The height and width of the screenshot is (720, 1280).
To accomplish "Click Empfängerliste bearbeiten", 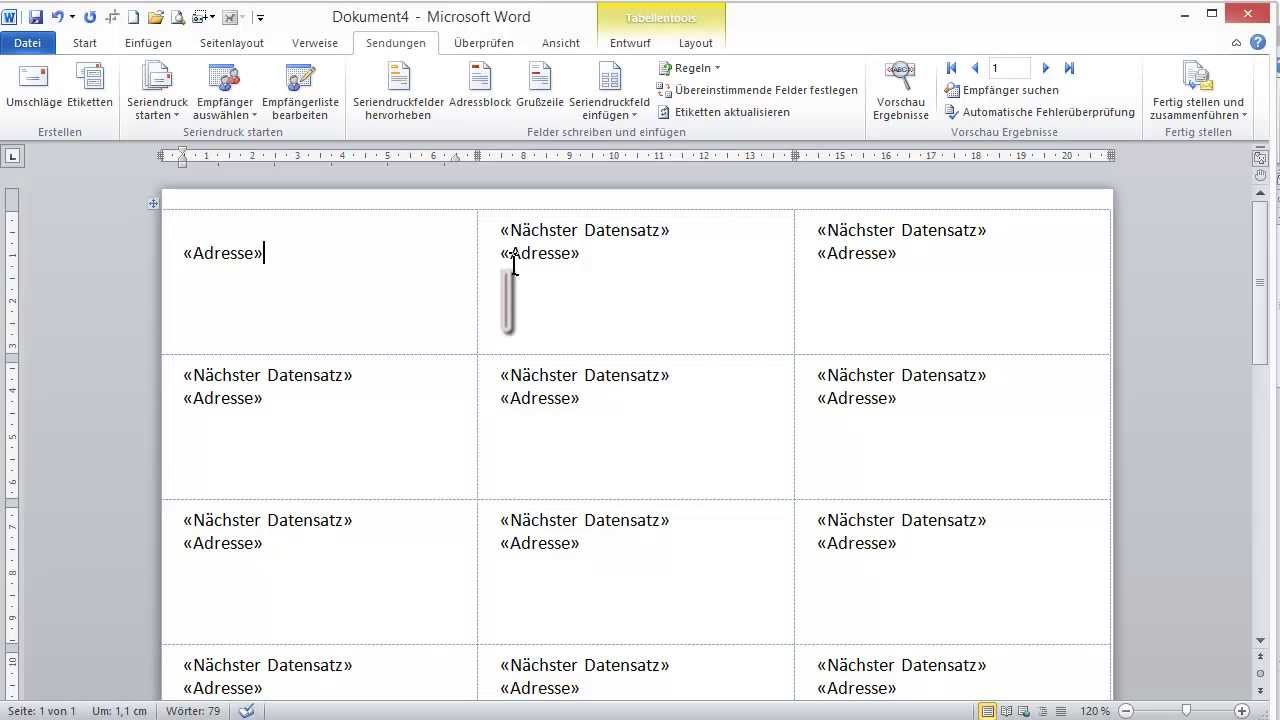I will coord(300,88).
